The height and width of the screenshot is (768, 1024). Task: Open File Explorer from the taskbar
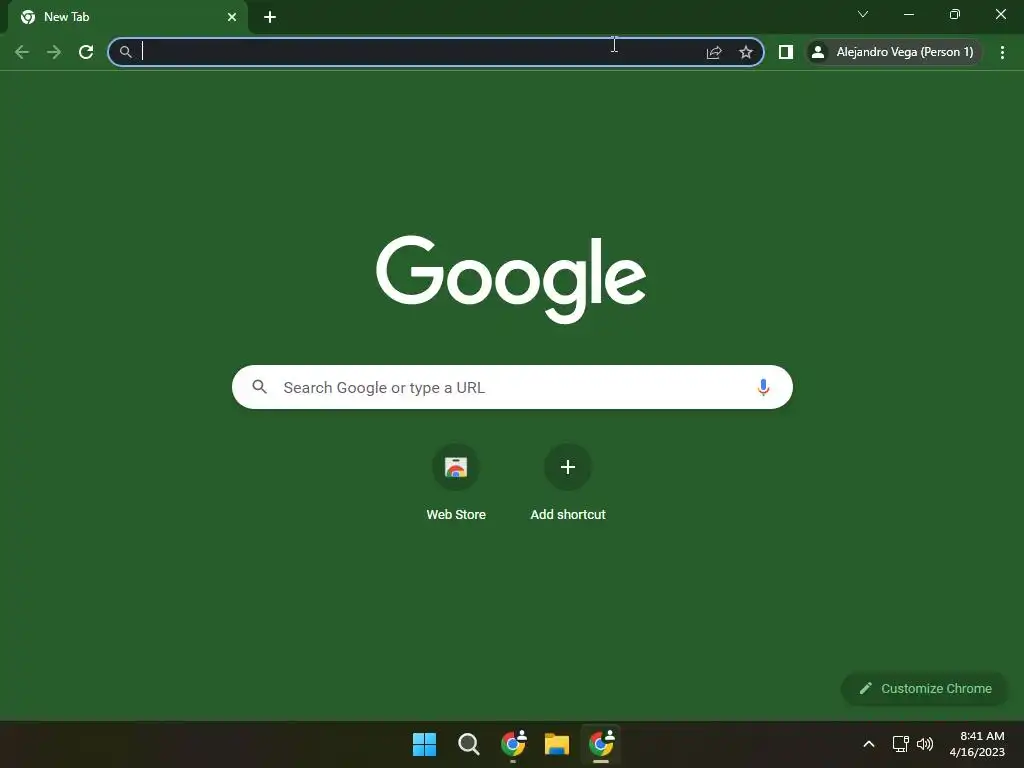point(557,744)
